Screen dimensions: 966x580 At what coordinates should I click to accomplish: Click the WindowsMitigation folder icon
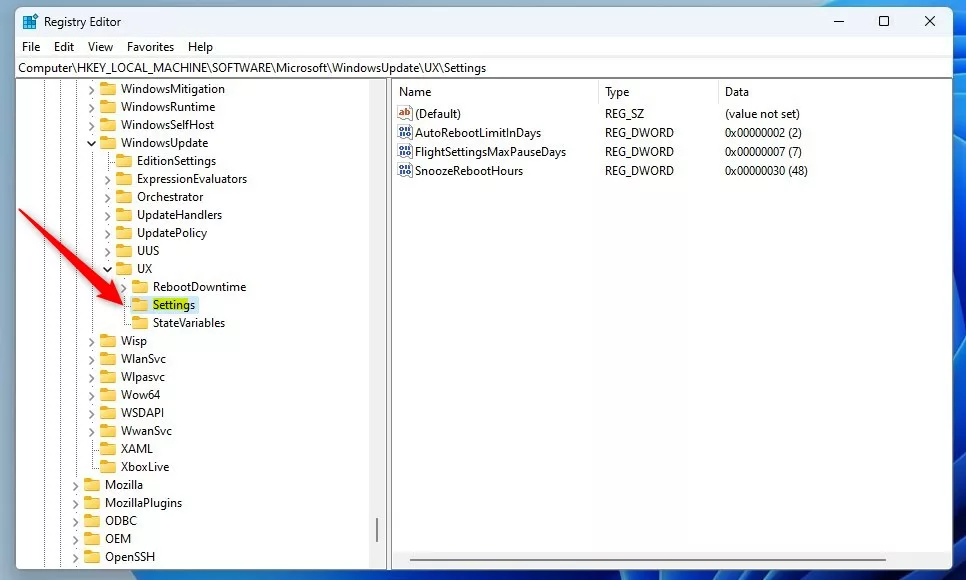click(x=108, y=89)
